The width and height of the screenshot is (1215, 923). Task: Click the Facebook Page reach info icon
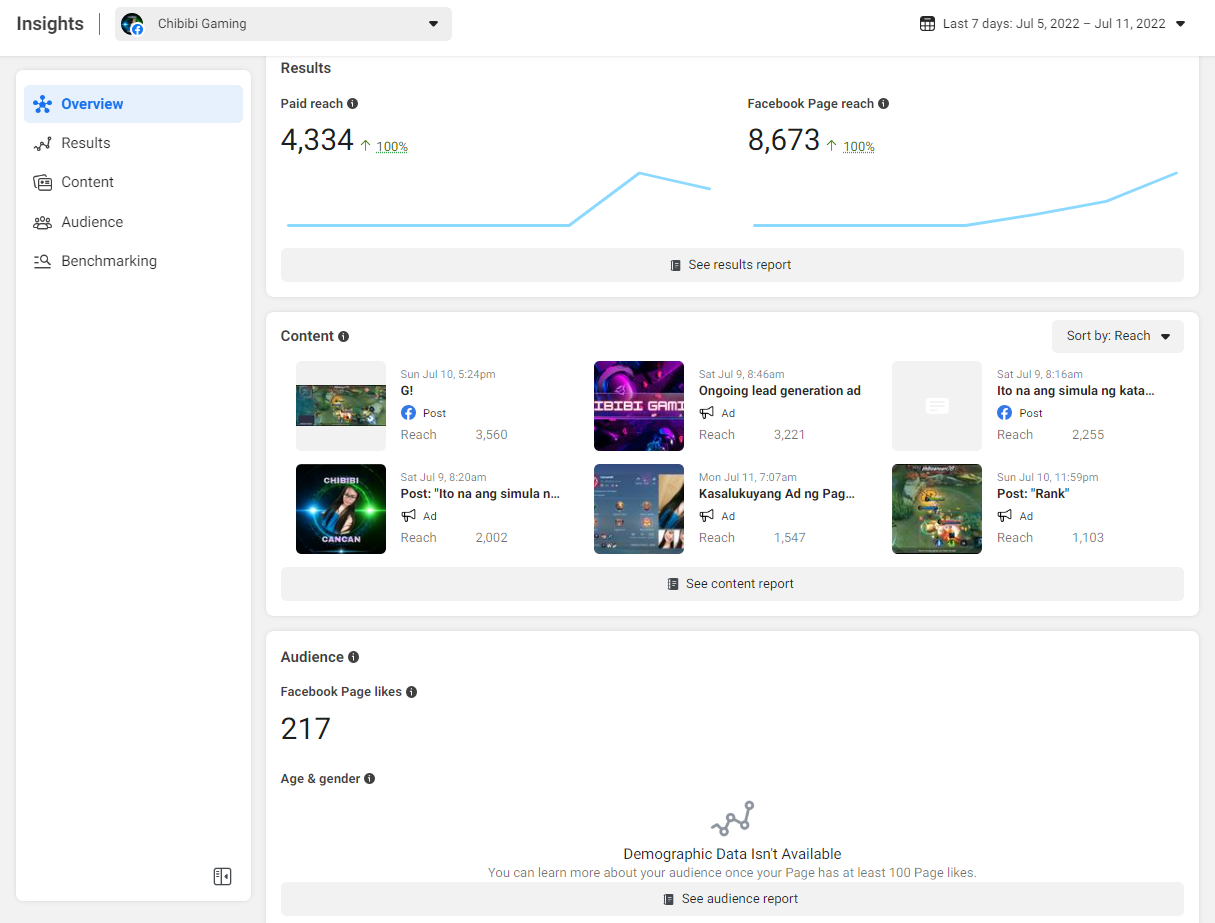(x=883, y=104)
